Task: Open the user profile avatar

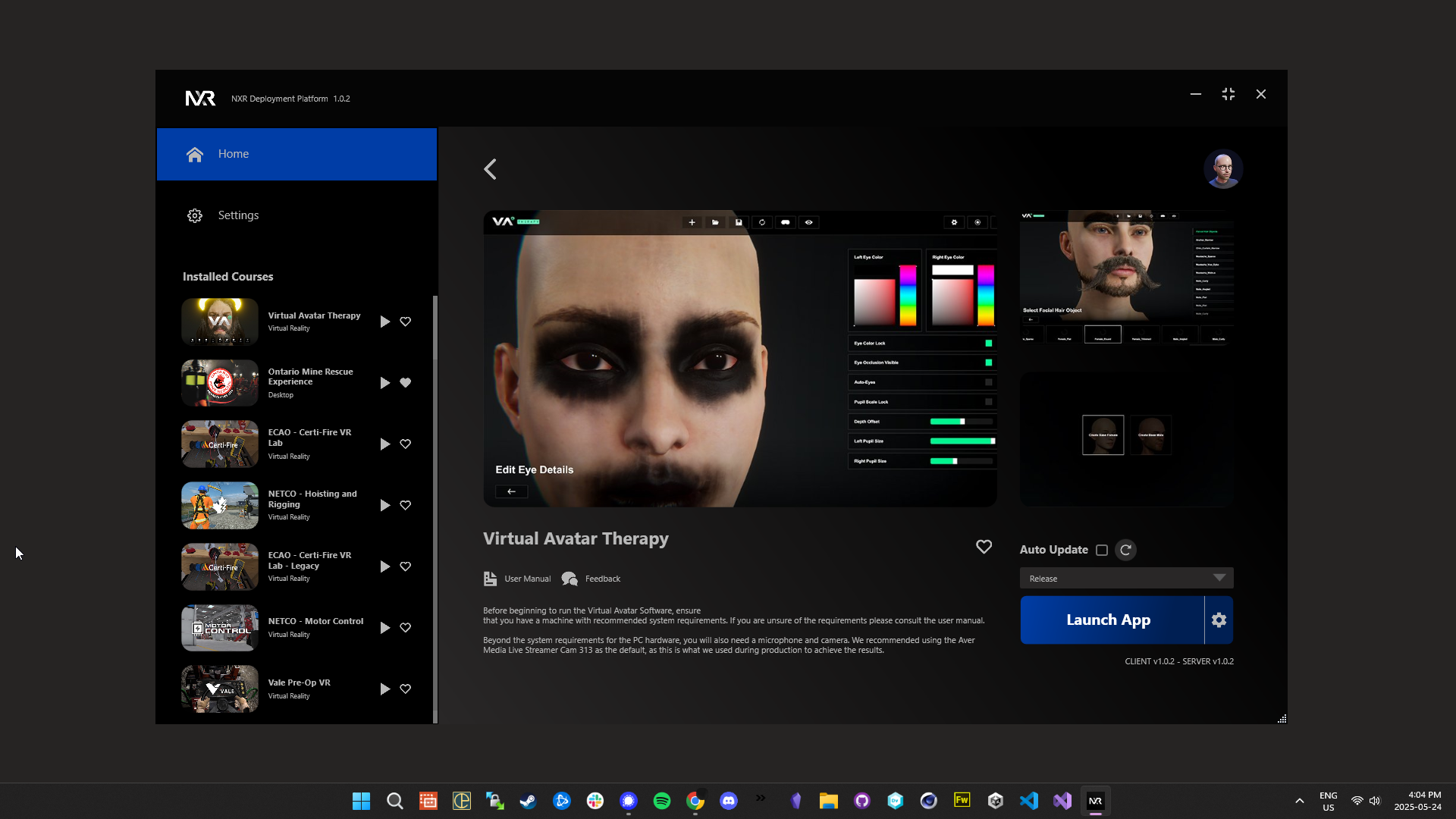Action: [x=1222, y=169]
